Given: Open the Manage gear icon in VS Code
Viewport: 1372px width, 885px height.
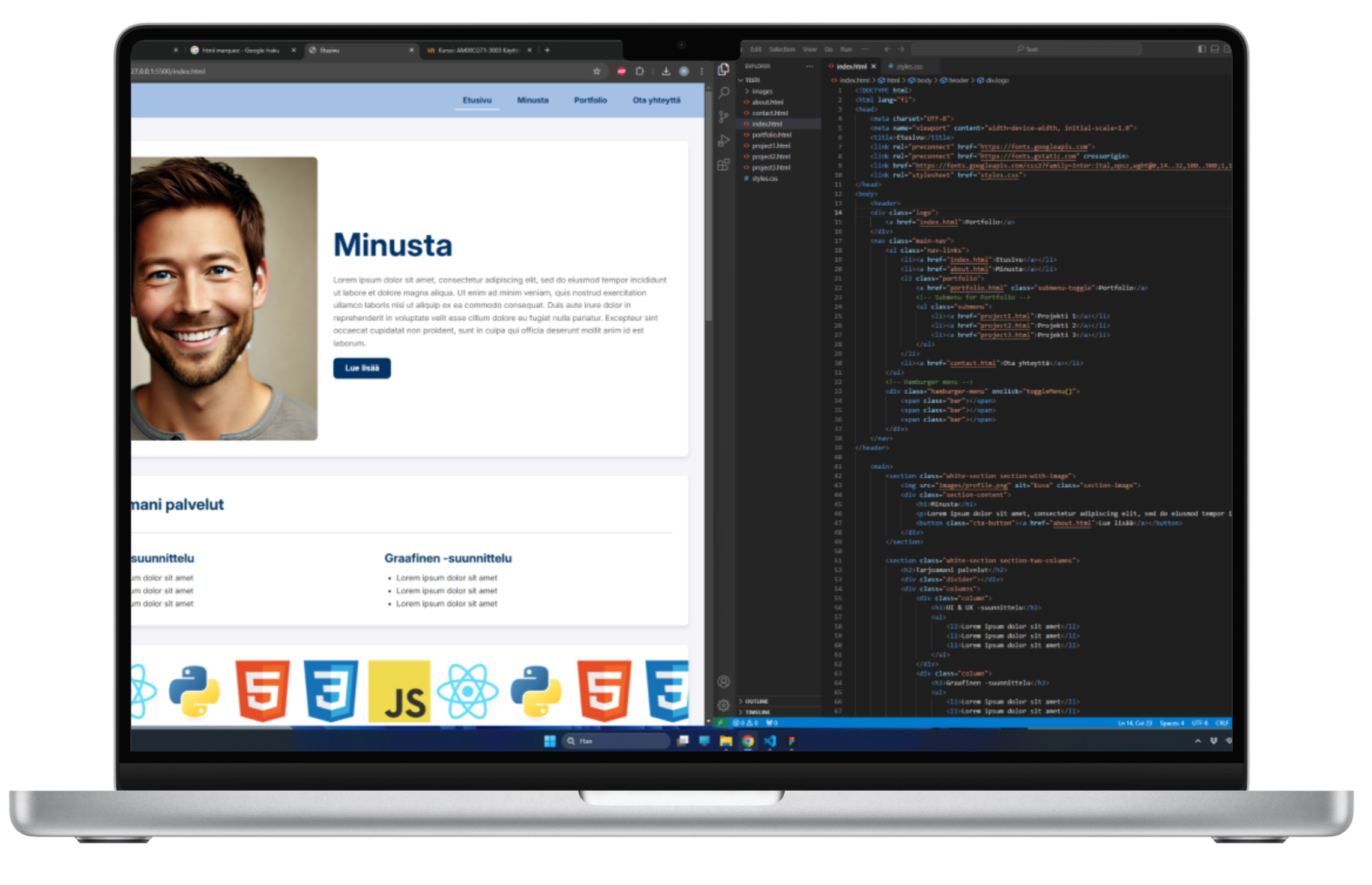Looking at the screenshot, I should coord(723,705).
